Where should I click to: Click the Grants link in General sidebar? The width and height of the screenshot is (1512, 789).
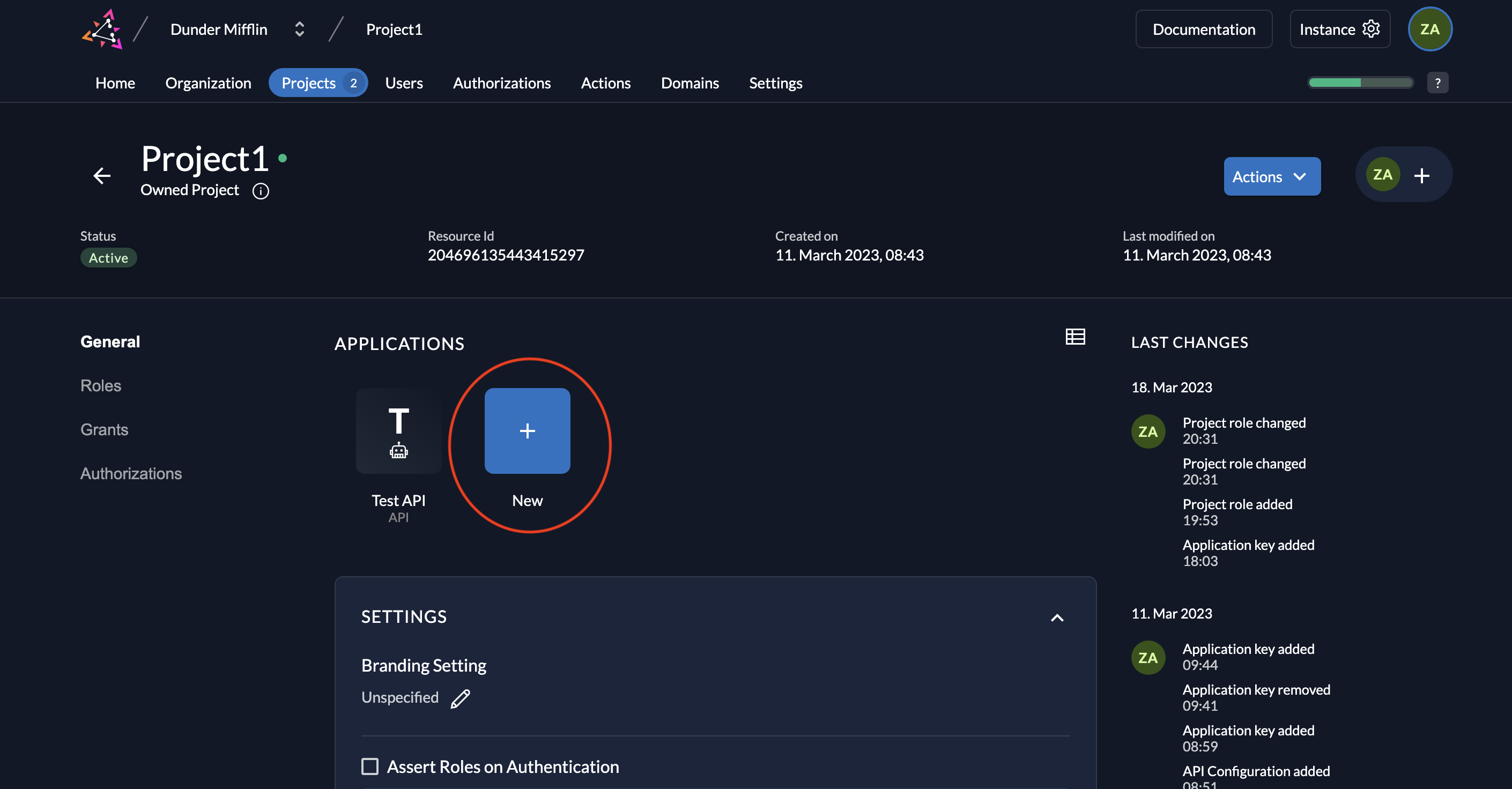point(104,428)
